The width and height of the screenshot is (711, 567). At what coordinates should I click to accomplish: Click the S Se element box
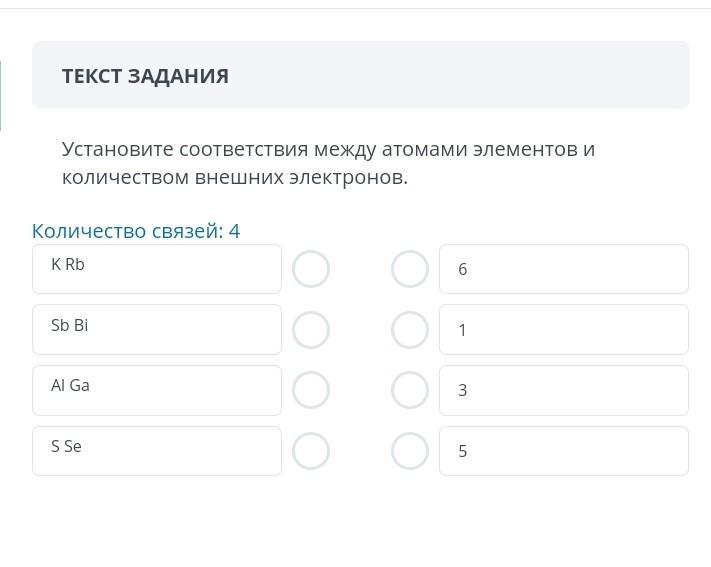pyautogui.click(x=157, y=451)
